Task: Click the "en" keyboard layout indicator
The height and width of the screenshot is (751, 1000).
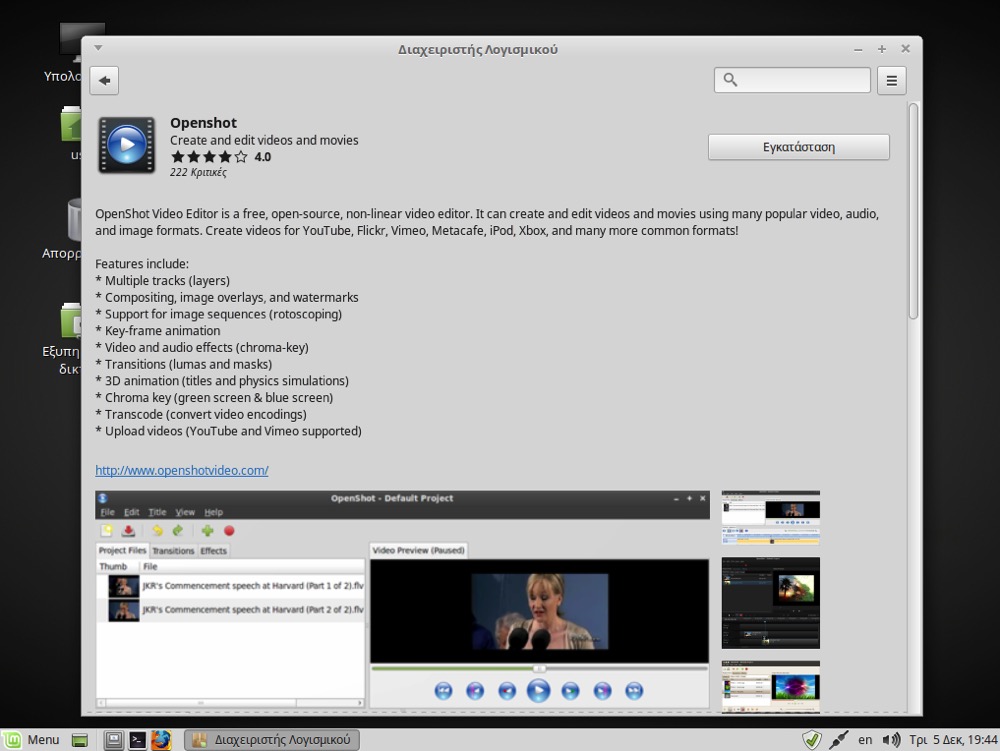Action: point(865,740)
